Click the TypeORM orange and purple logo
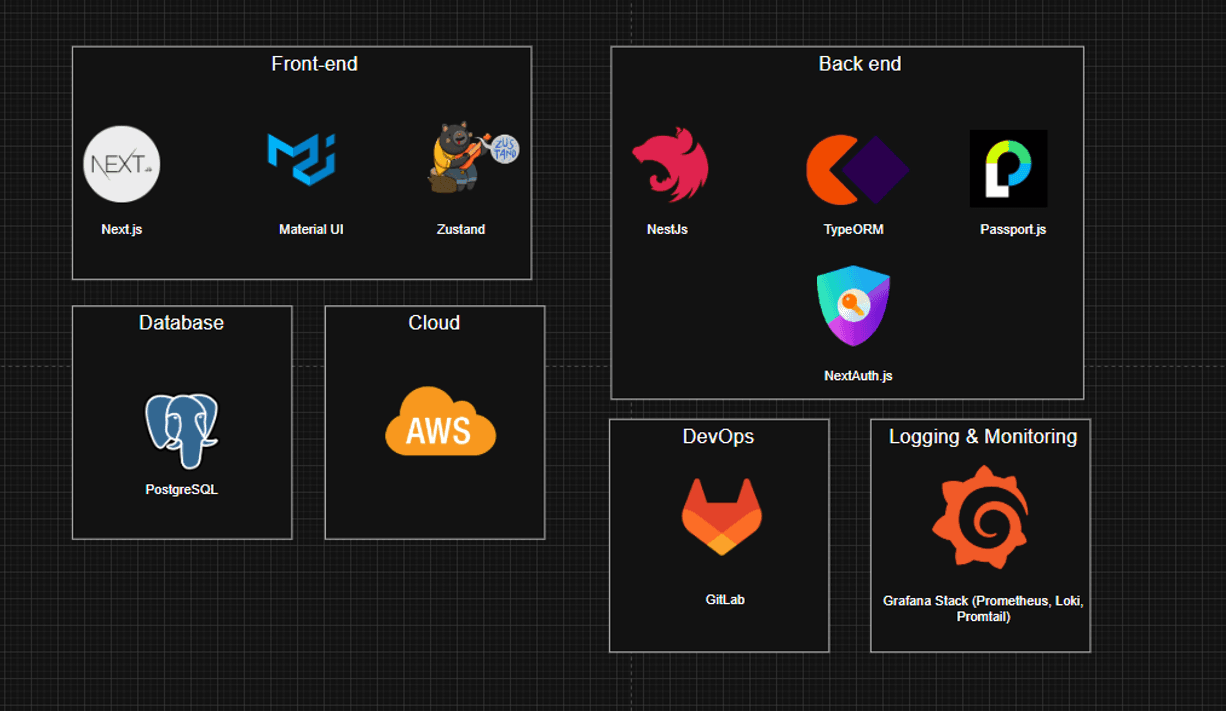Screen dimensions: 1226x711 (856, 169)
